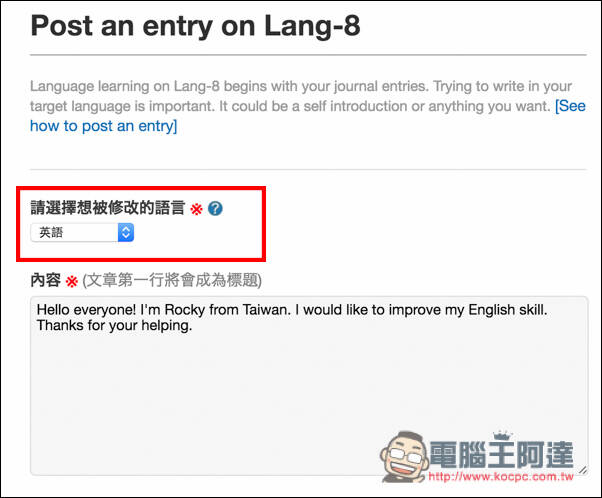
Task: Click 'how to post an entry]' link
Action: coord(104,126)
